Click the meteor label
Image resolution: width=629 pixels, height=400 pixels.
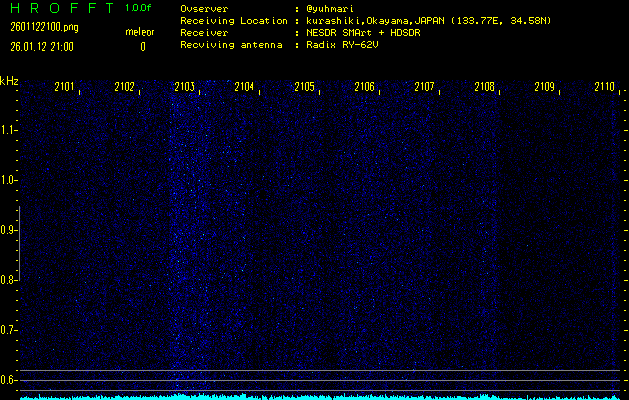(140, 32)
